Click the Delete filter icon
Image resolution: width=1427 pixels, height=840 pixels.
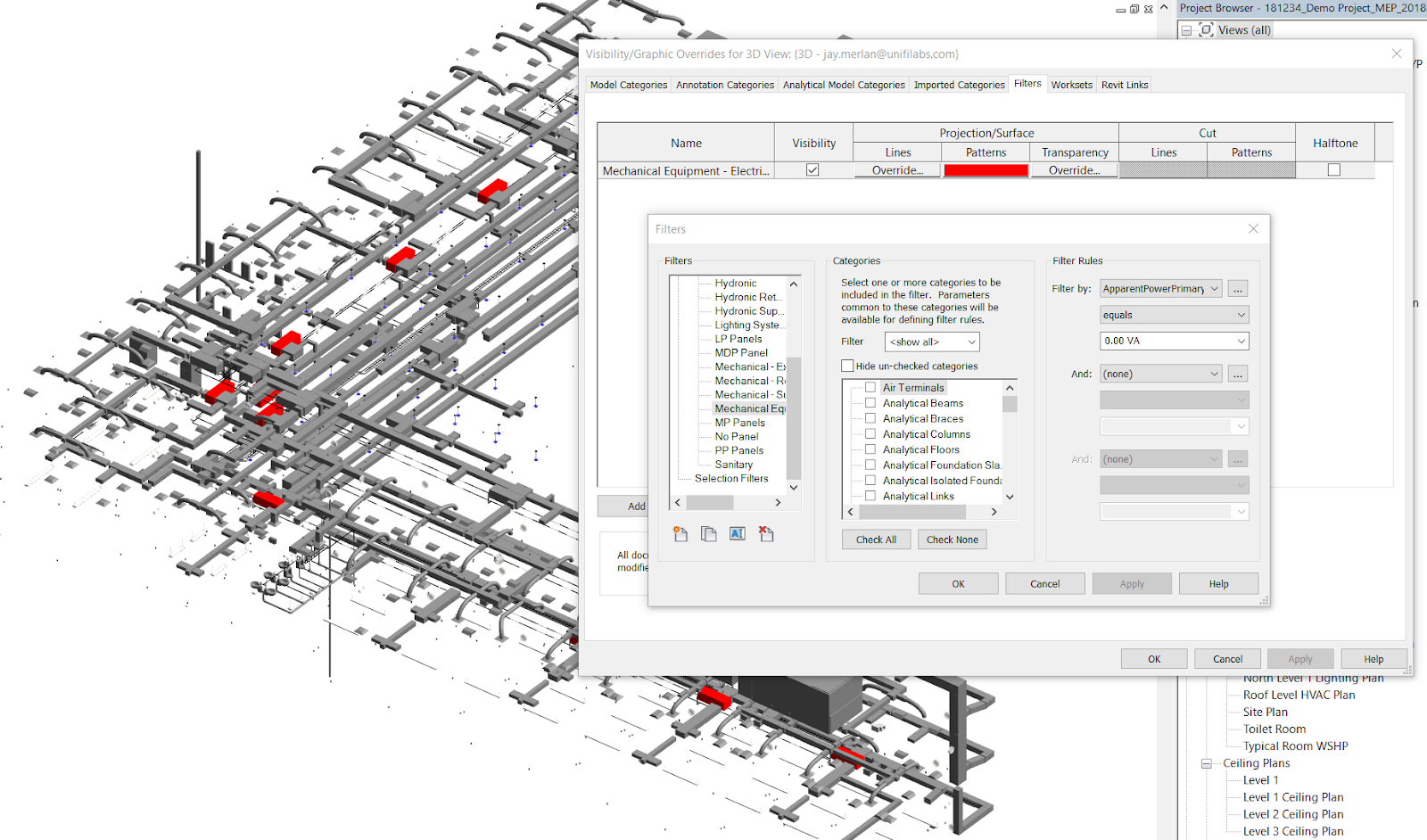pyautogui.click(x=766, y=534)
